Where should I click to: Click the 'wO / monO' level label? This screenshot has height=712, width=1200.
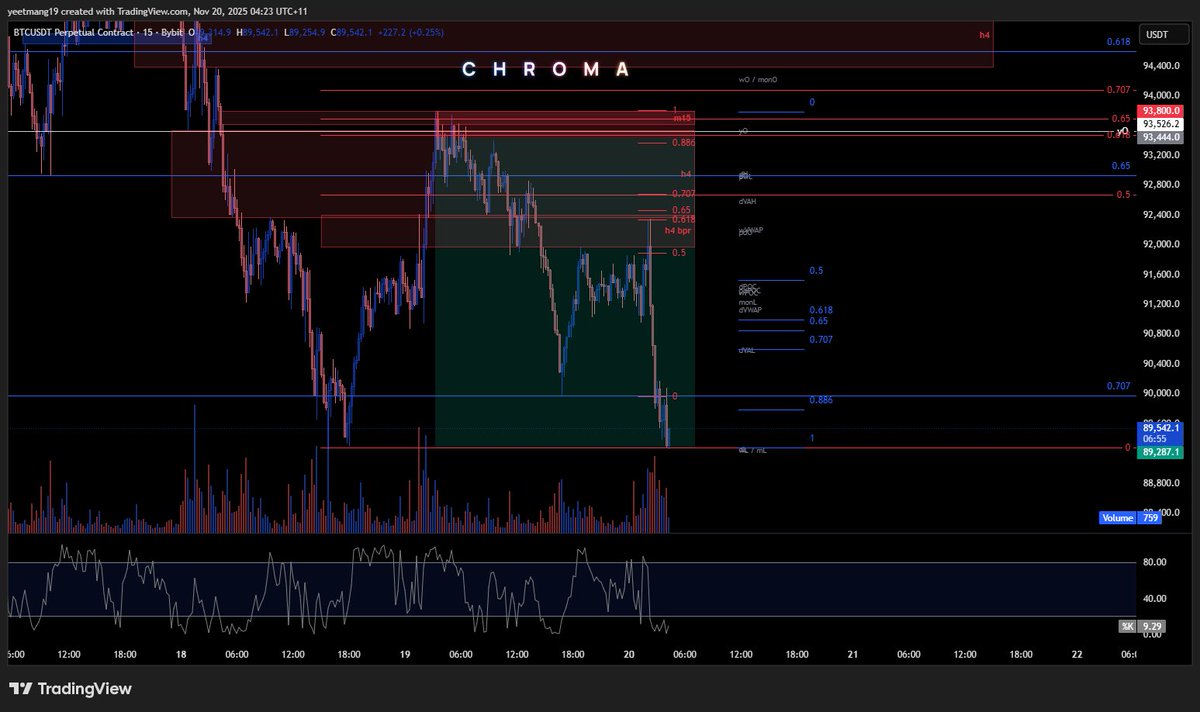(757, 79)
